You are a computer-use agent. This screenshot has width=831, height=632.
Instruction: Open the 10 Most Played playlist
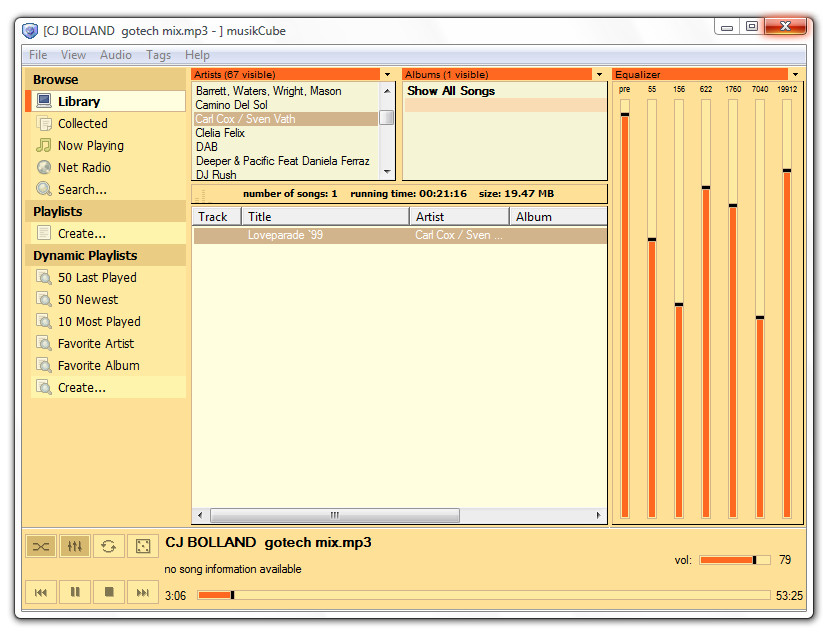pyautogui.click(x=109, y=321)
